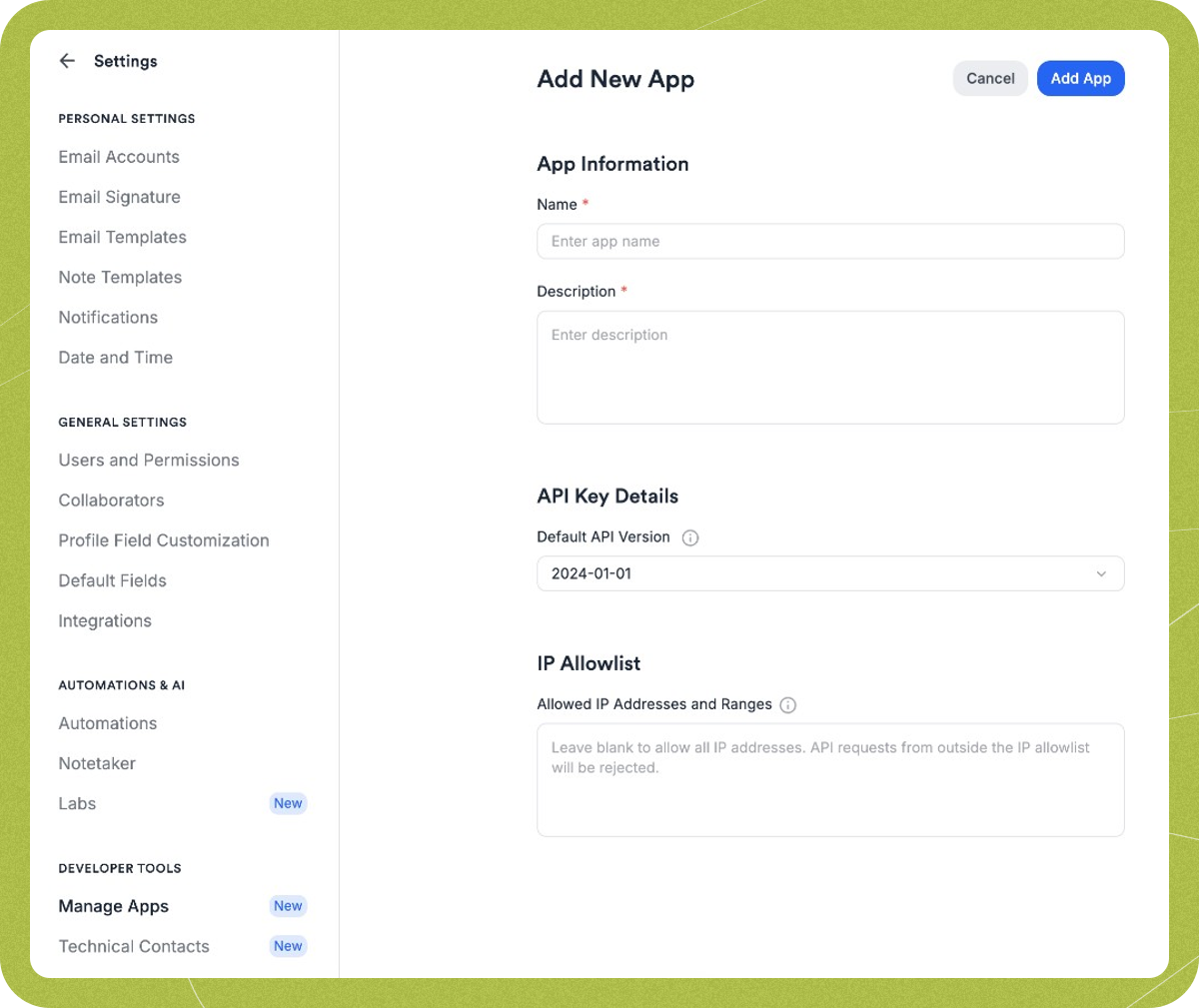Open Integrations settings

point(104,620)
